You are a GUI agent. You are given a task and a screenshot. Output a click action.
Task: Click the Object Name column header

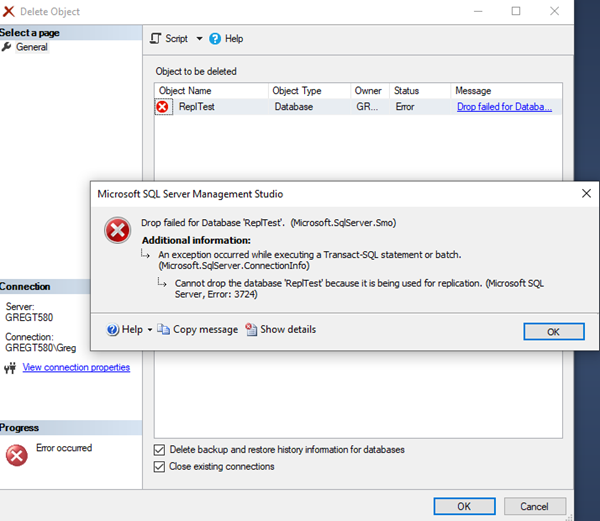pyautogui.click(x=211, y=91)
